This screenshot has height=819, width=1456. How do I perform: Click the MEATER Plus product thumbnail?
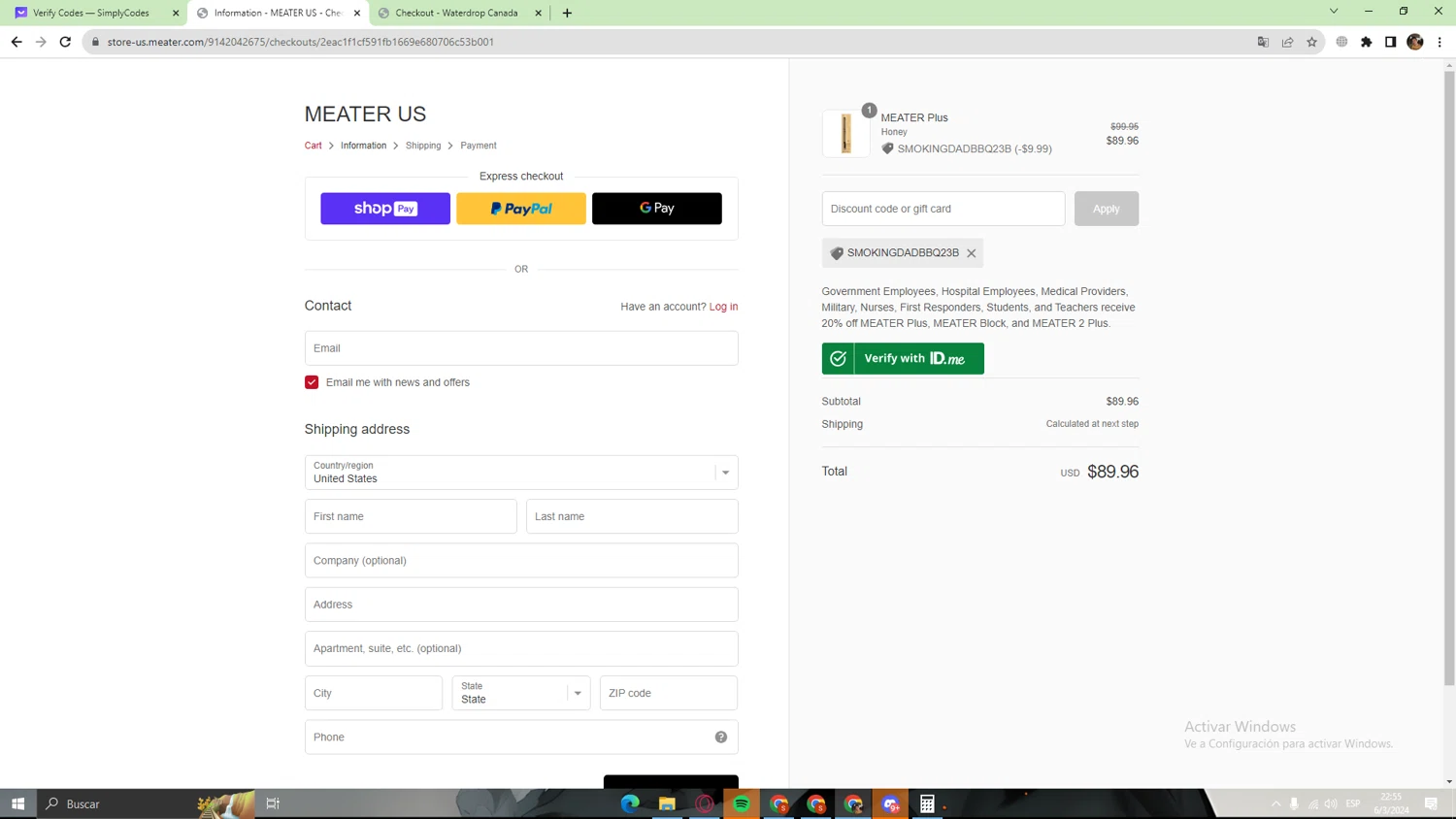pos(845,134)
